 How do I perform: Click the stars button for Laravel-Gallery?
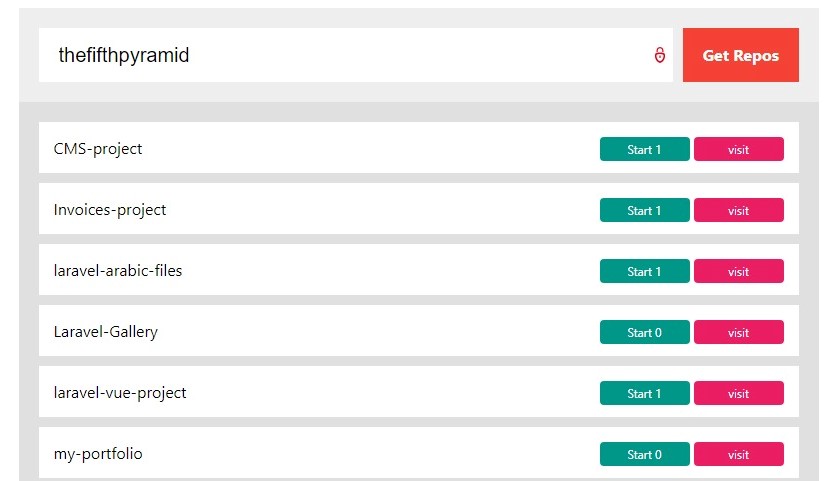(x=644, y=332)
